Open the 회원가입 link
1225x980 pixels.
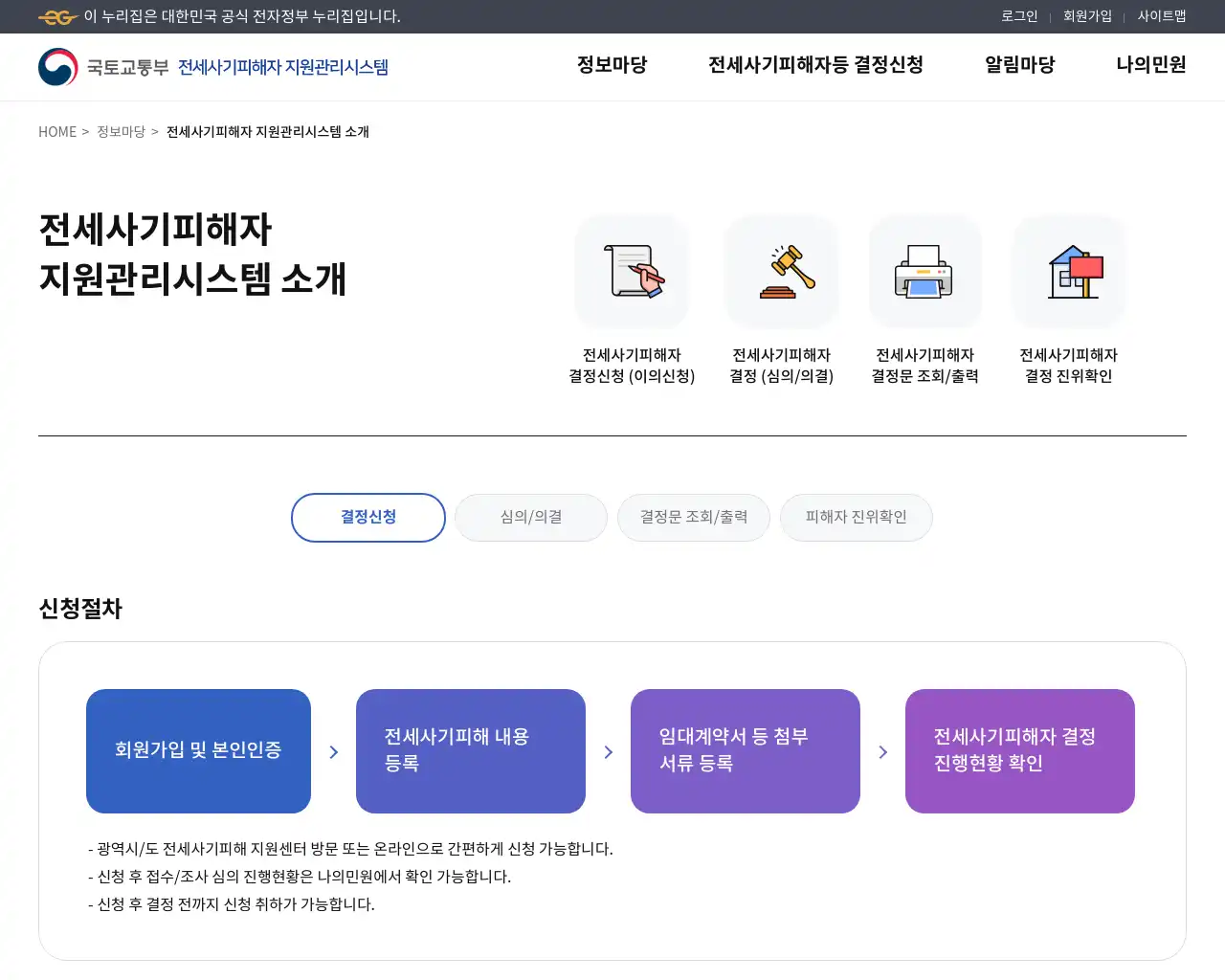tap(1087, 16)
